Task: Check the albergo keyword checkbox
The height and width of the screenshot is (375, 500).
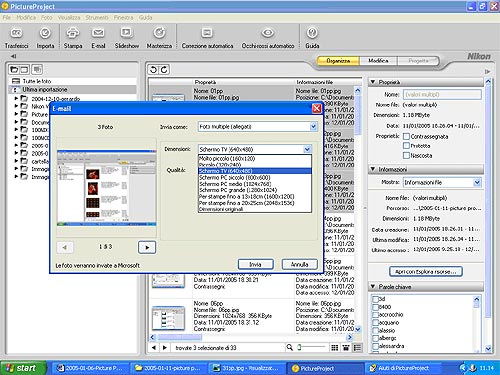Action: coord(375,338)
